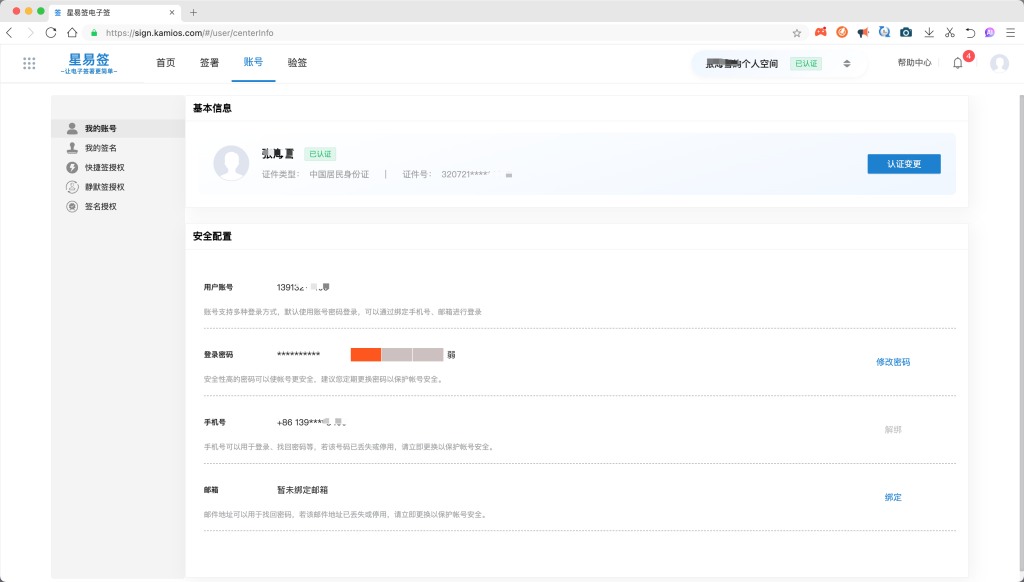Switch to the 签署 tab

pos(210,63)
